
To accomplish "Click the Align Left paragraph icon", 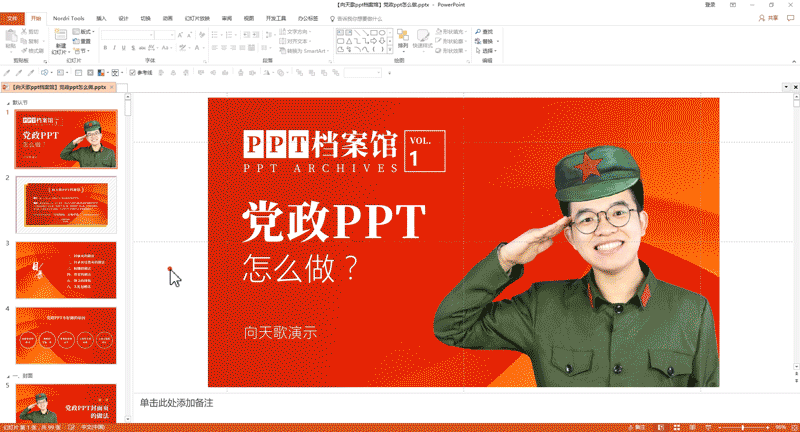I will [x=215, y=48].
